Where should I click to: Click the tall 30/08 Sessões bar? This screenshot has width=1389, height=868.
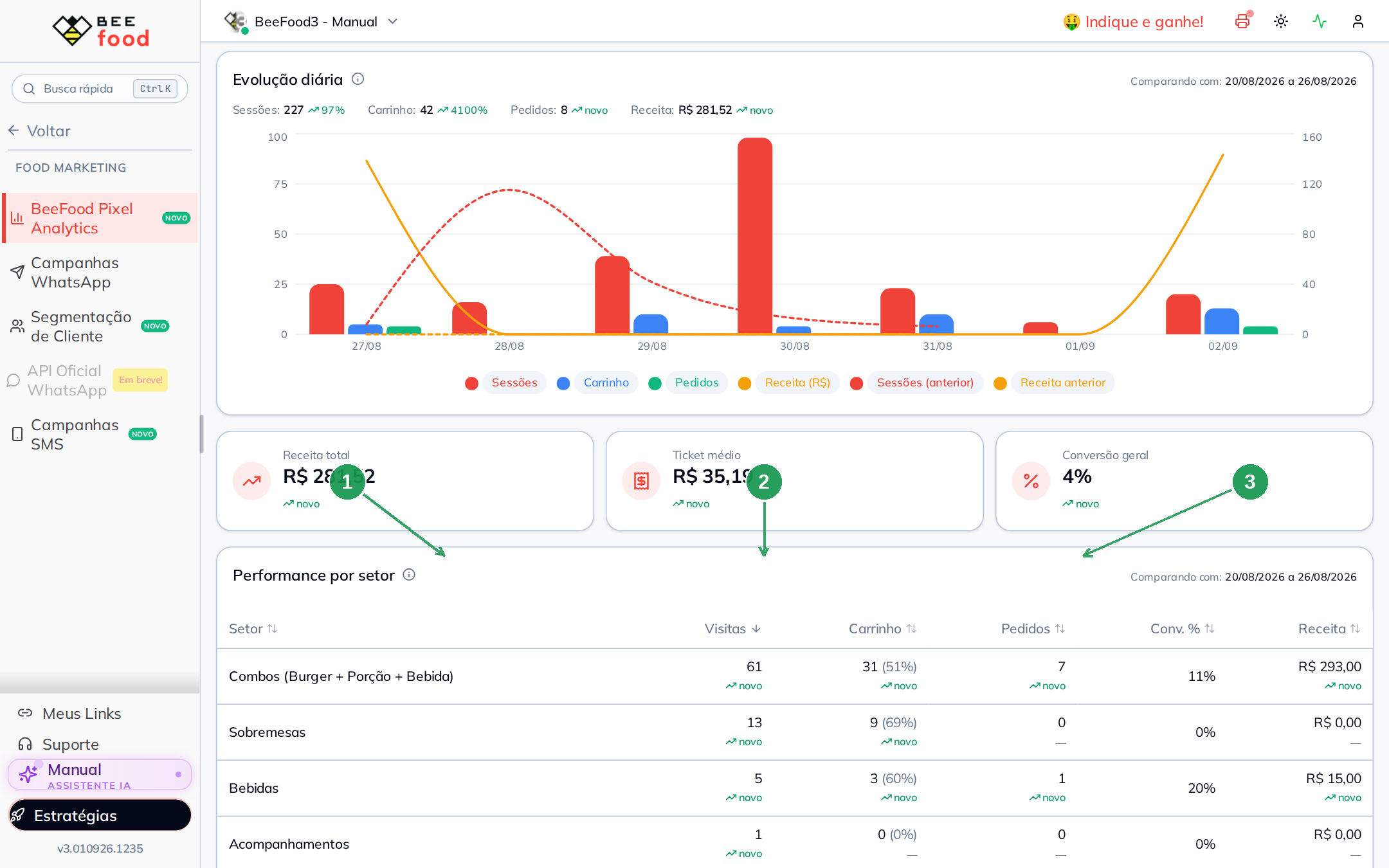[x=755, y=236]
